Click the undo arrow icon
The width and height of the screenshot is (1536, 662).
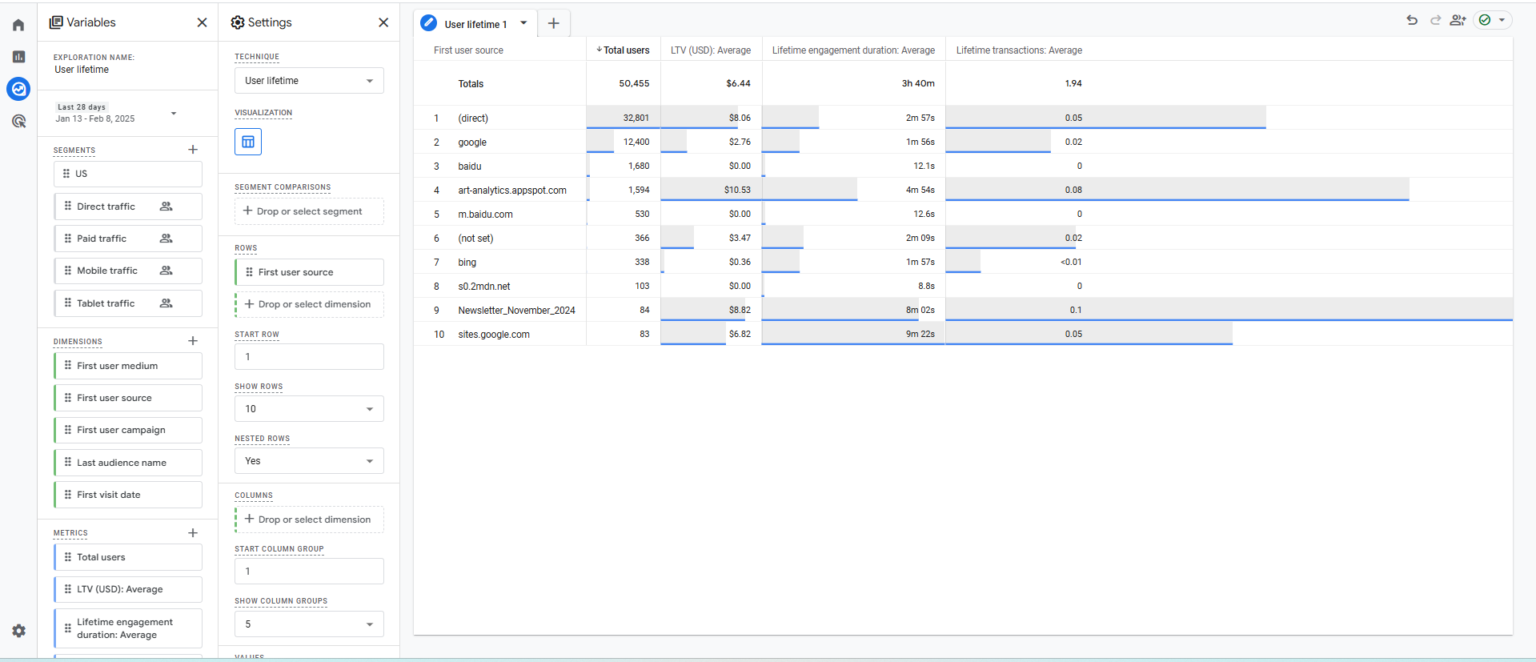(x=1412, y=20)
